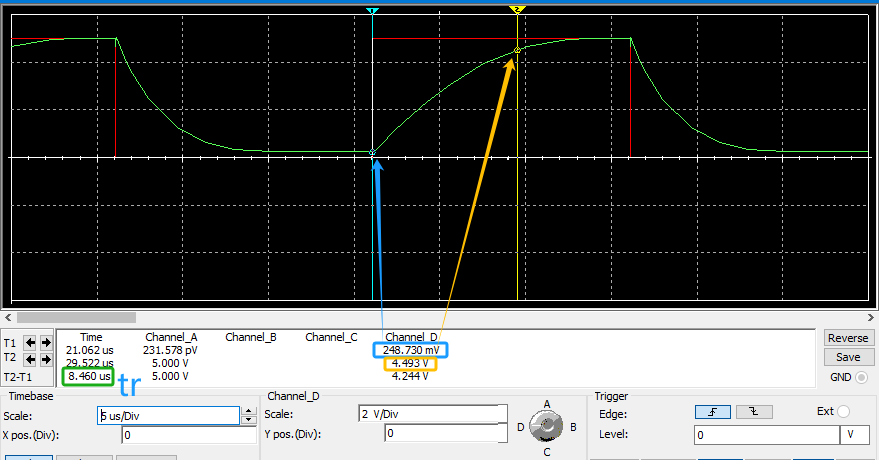Click the Channel_D column header
The image size is (879, 460).
coord(411,337)
